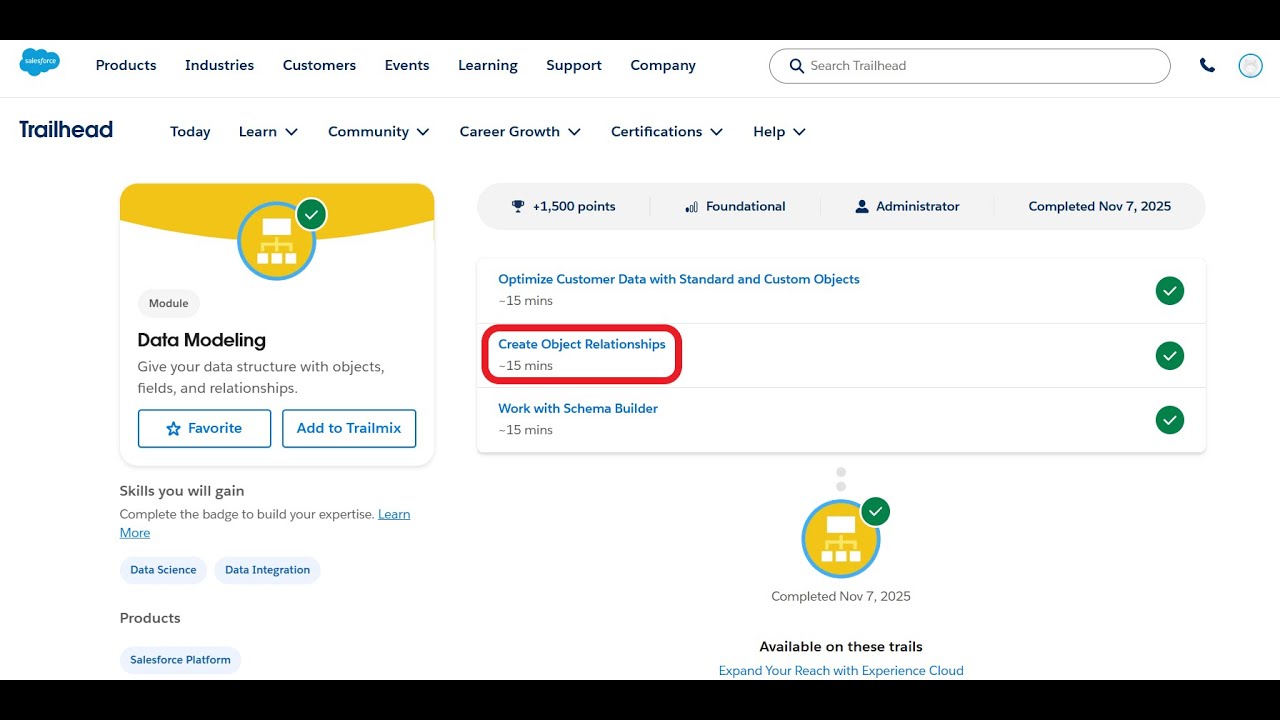Image resolution: width=1280 pixels, height=720 pixels.
Task: Open the Products menu
Action: [126, 65]
